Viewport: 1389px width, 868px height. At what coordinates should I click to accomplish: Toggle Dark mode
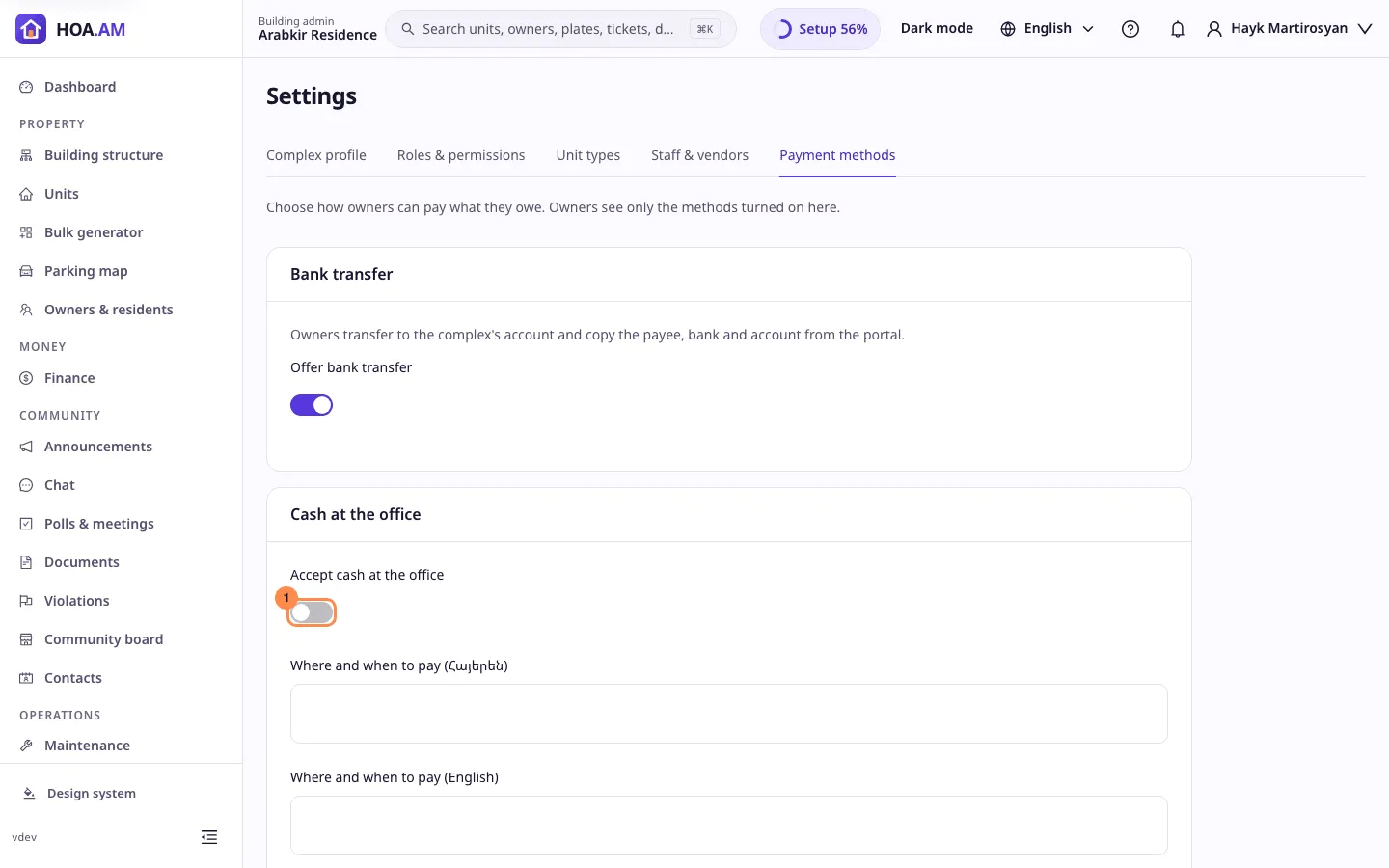click(x=937, y=29)
